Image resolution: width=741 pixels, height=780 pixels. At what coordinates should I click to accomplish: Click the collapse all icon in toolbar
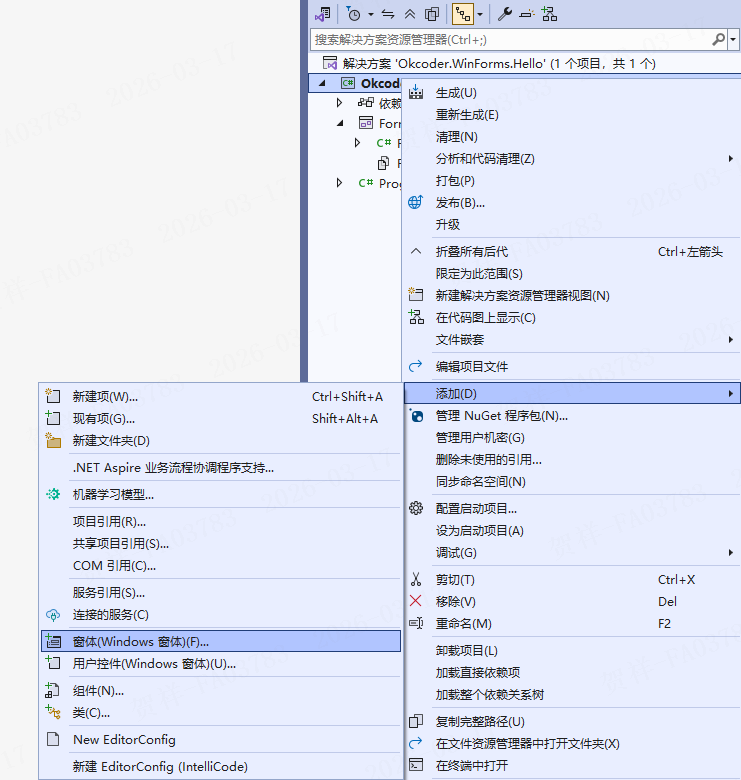410,14
